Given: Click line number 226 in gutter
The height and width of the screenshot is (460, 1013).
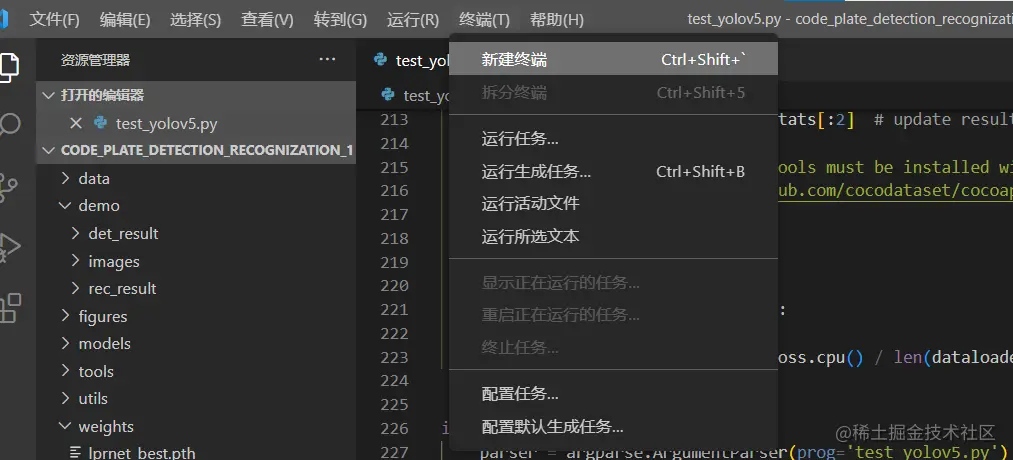Looking at the screenshot, I should point(394,428).
